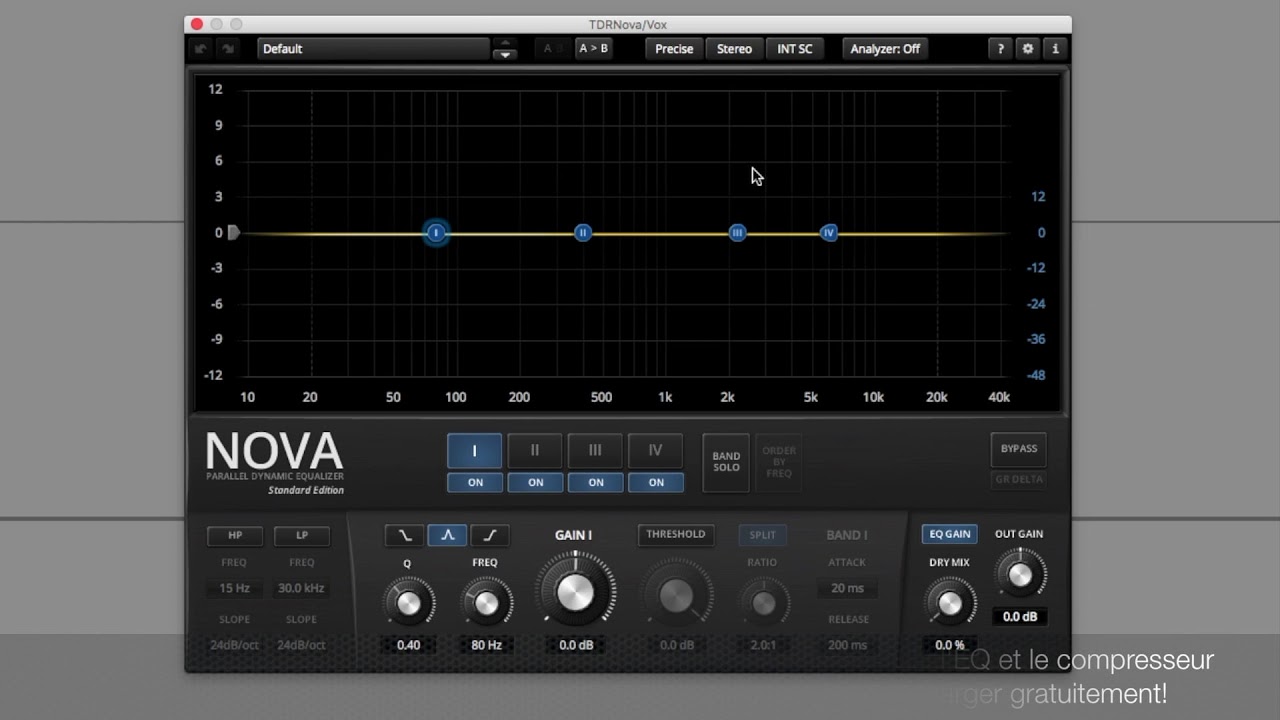Select band IV node on the graph
This screenshot has width=1280, height=720.
[828, 233]
